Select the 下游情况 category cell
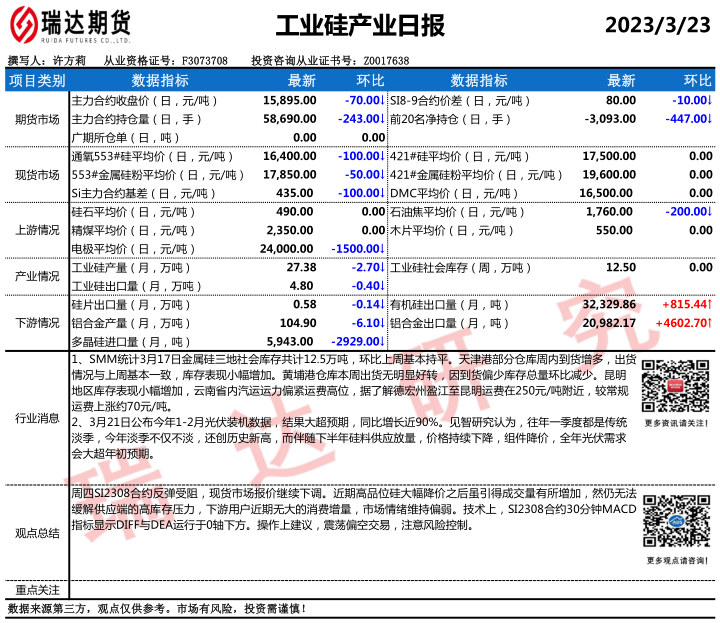 pyautogui.click(x=36, y=323)
